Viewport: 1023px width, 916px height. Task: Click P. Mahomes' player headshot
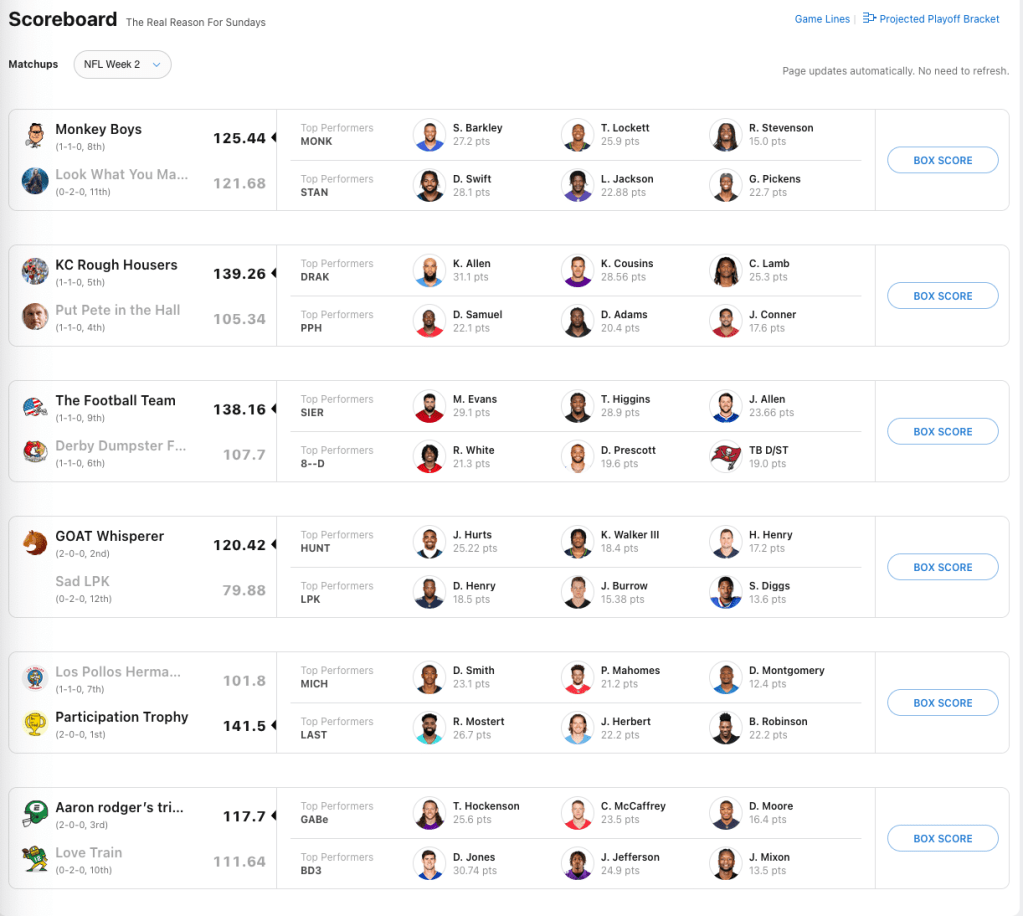pyautogui.click(x=577, y=677)
